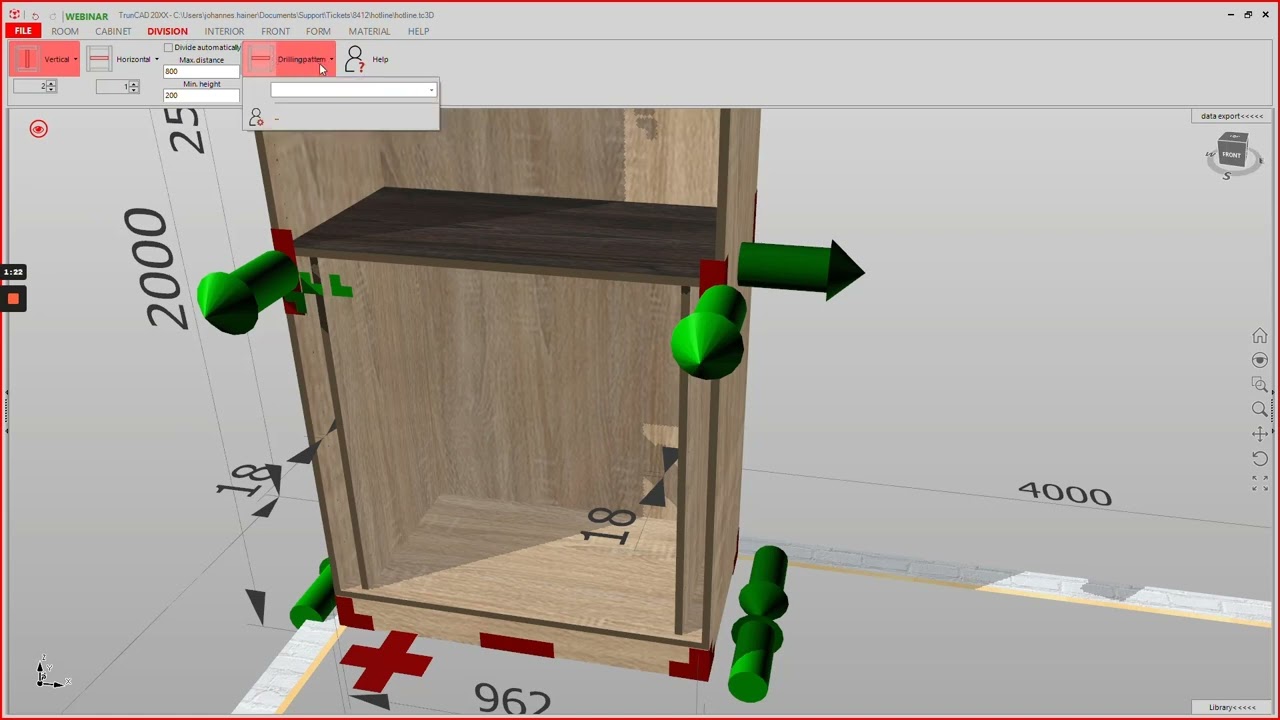Viewport: 1280px width, 720px height.
Task: Select the magnifier zoom icon
Action: pos(1260,409)
